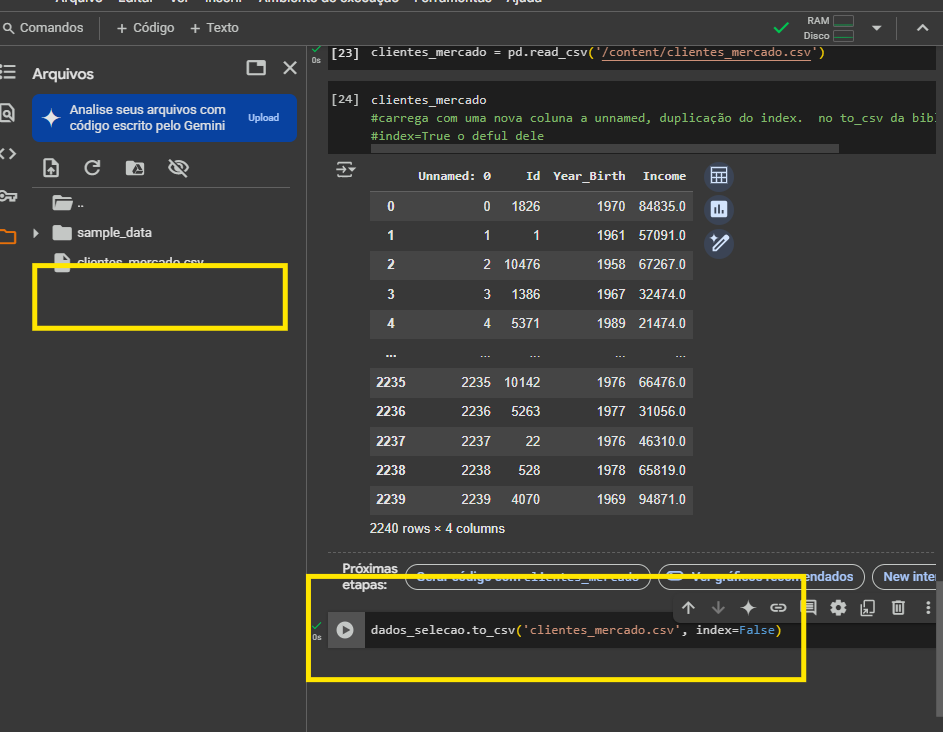
Task: Collapse the header with the chevron icon
Action: (x=922, y=28)
